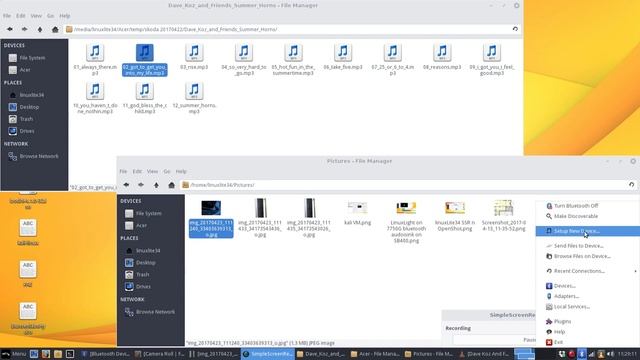Image resolution: width=640 pixels, height=360 pixels.
Task: Click Bluetooth tray icon on taskbar
Action: click(581, 354)
